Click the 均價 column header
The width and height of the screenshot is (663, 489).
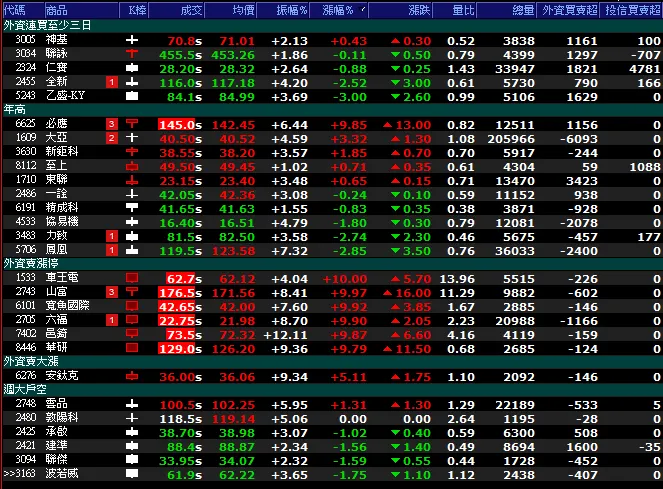[230, 10]
